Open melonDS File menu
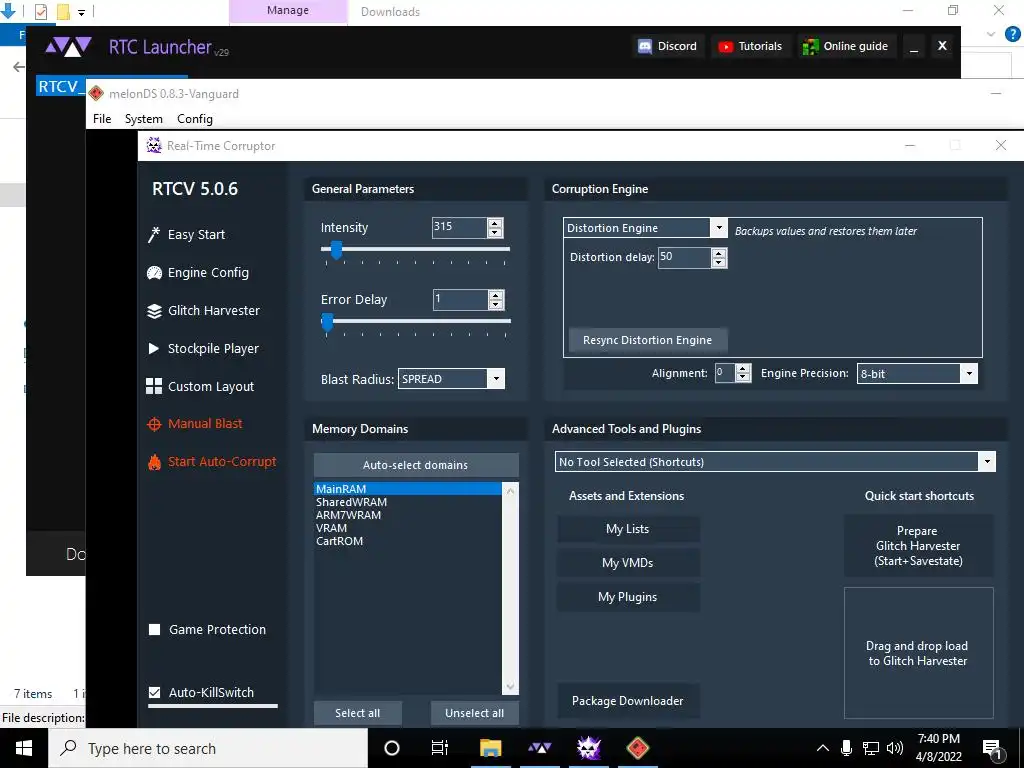The height and width of the screenshot is (768, 1024). coord(102,119)
